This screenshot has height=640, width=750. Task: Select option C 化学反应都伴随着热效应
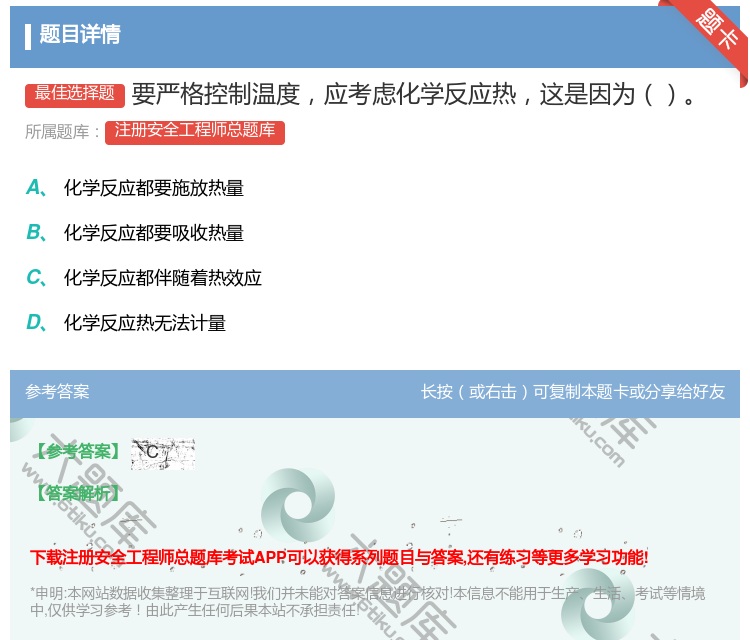tap(163, 277)
